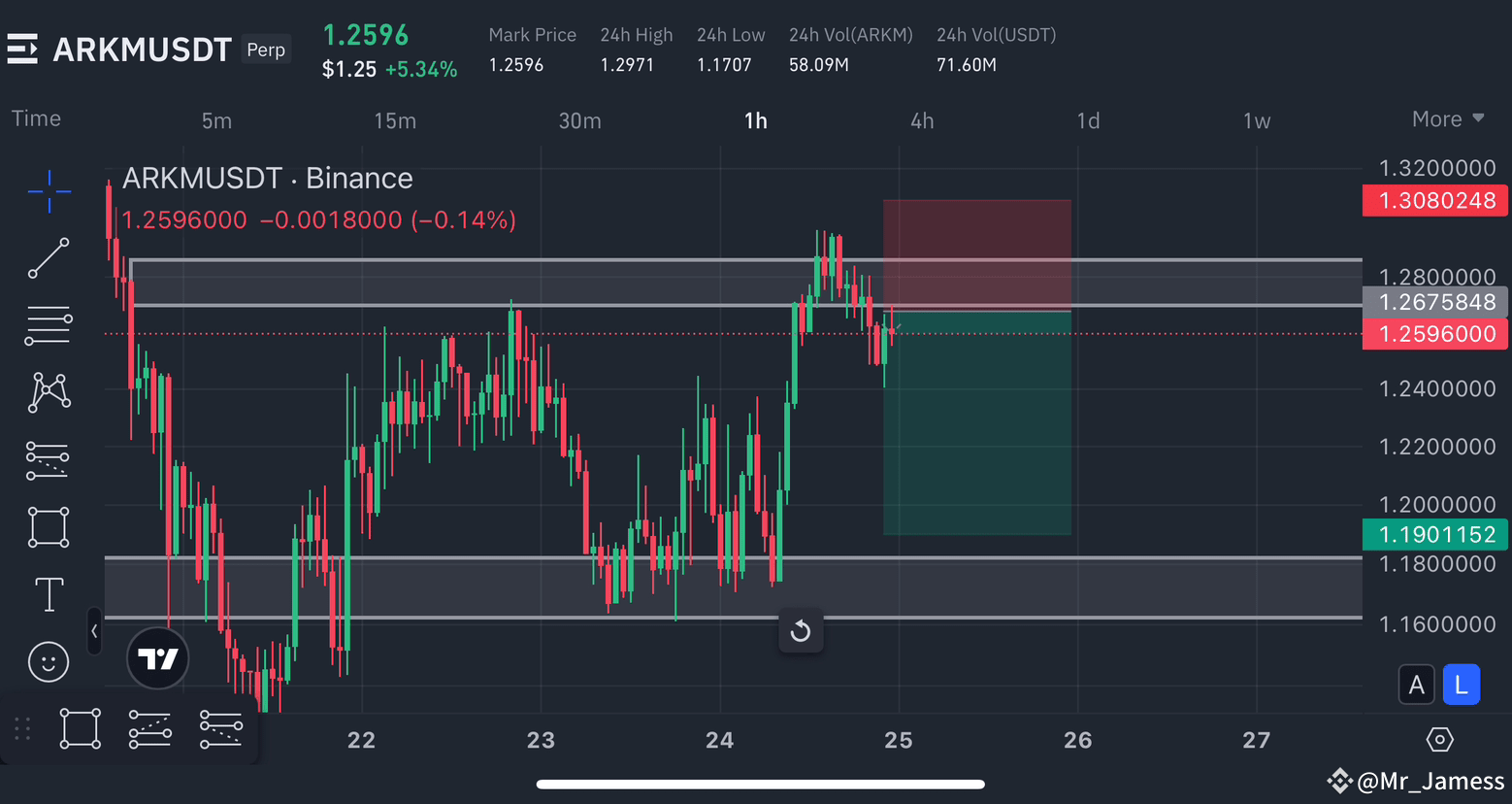Click the chart reset view arrow

click(x=801, y=631)
